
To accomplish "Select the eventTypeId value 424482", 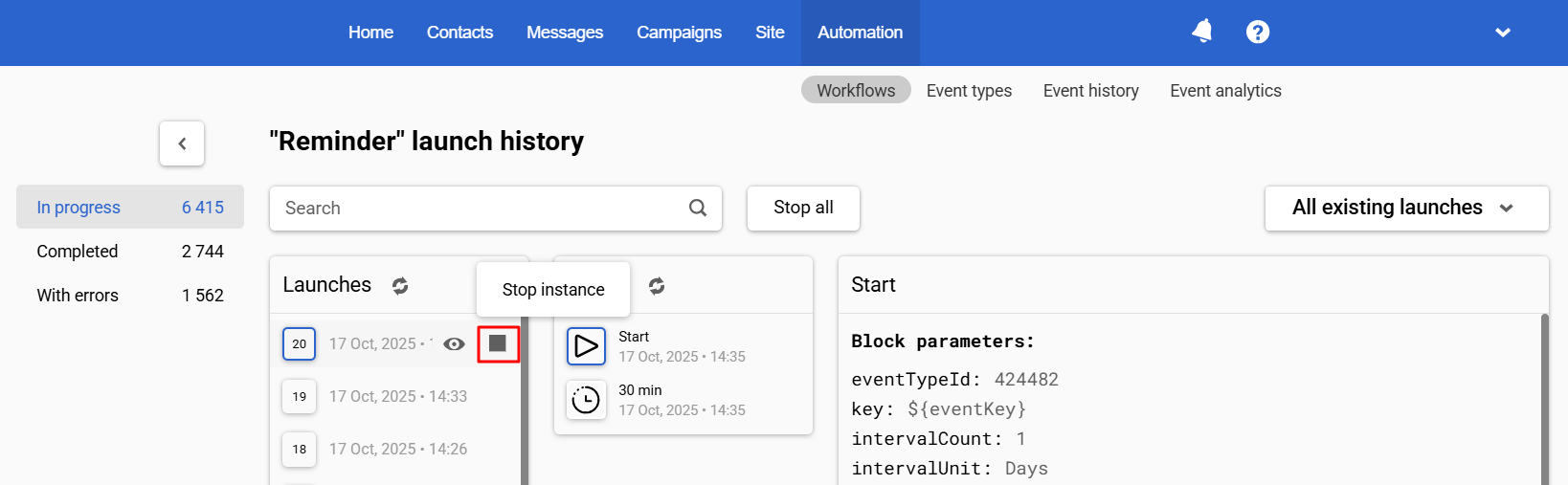I will pos(1026,379).
